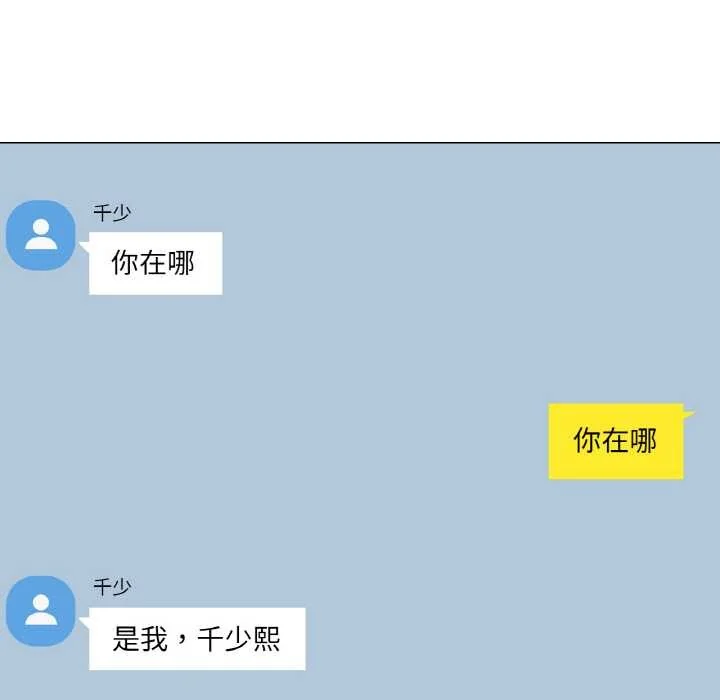Tap the 是我，千少熙 message bubble
Viewport: 720px width, 700px height.
(197, 638)
